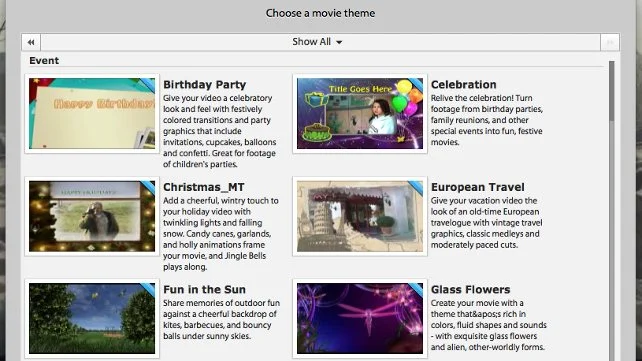
Task: Click the European Travel title text
Action: [477, 187]
